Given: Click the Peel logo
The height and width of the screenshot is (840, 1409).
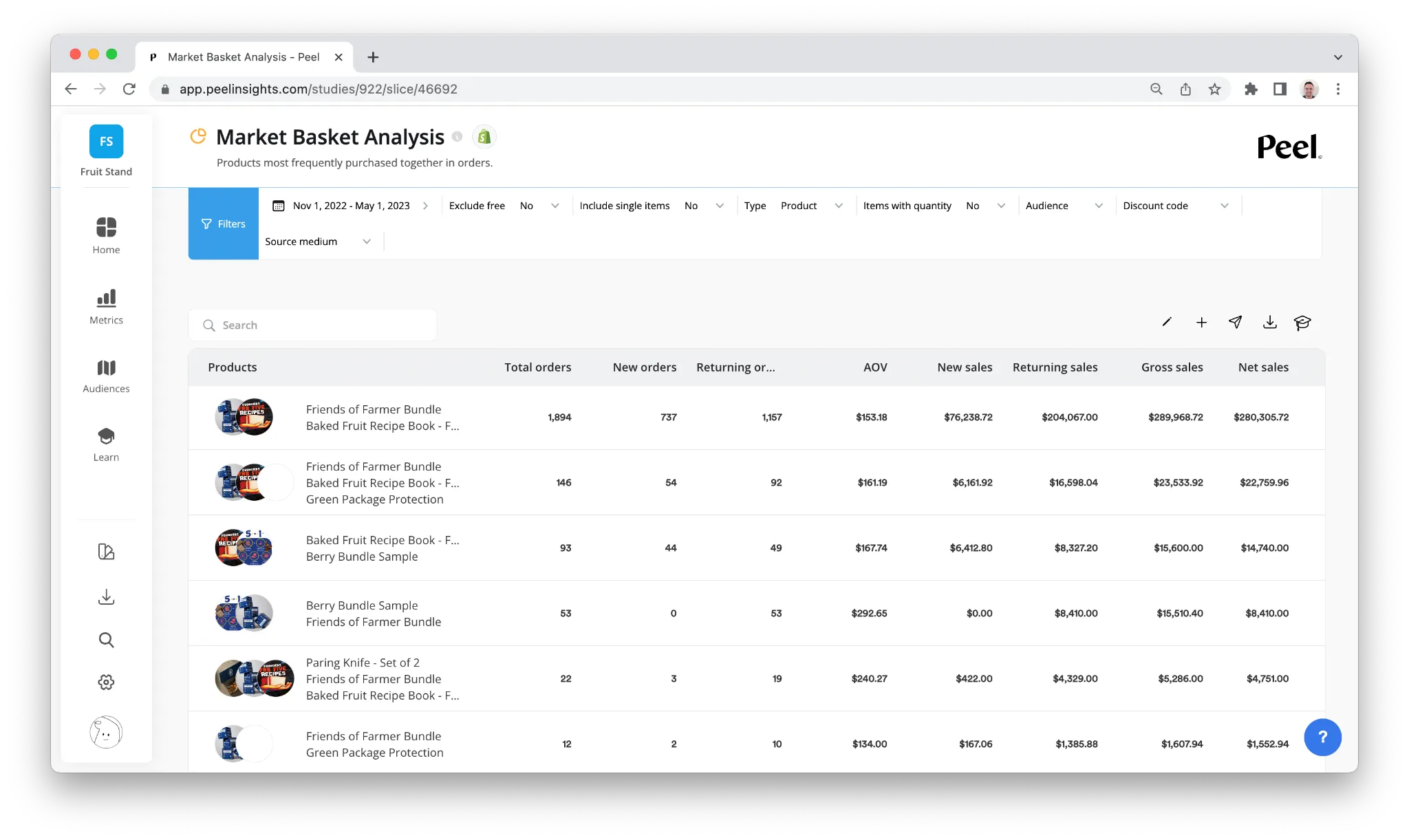Looking at the screenshot, I should (1289, 147).
